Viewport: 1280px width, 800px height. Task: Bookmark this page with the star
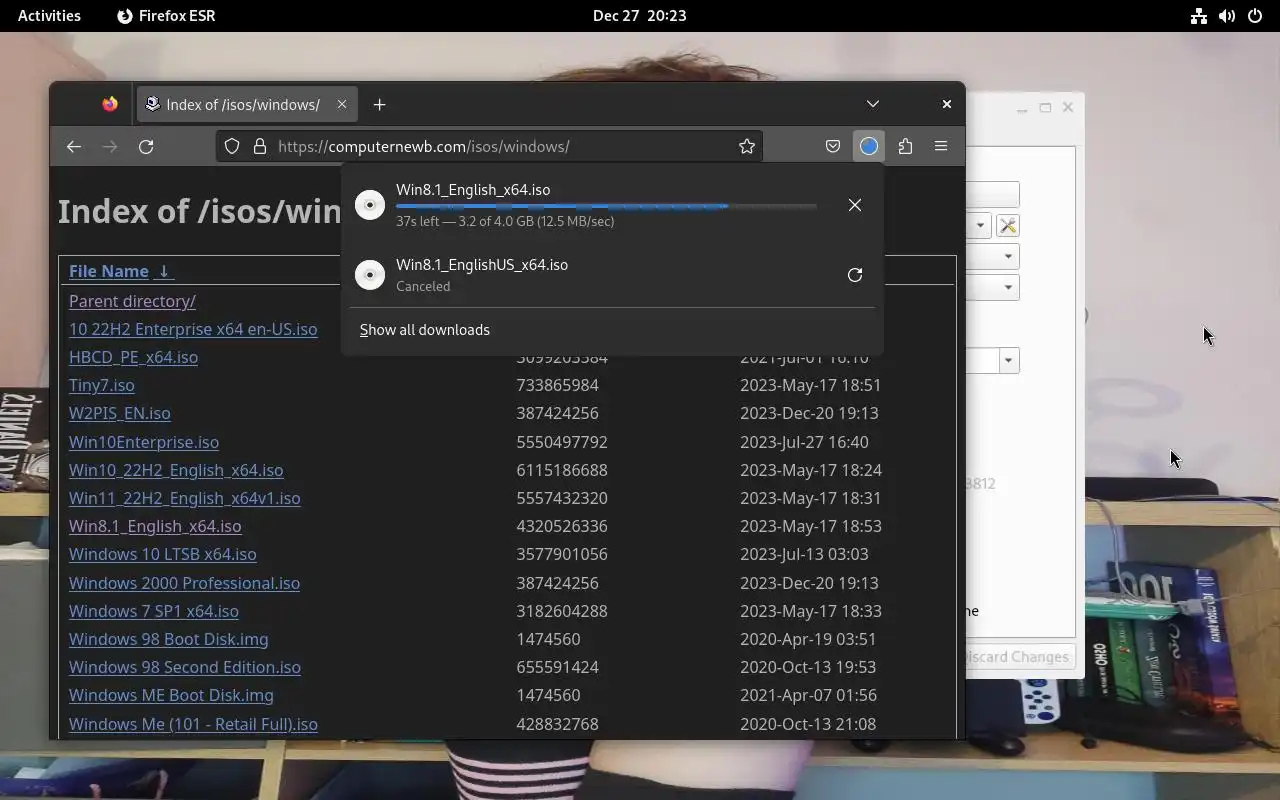(747, 146)
